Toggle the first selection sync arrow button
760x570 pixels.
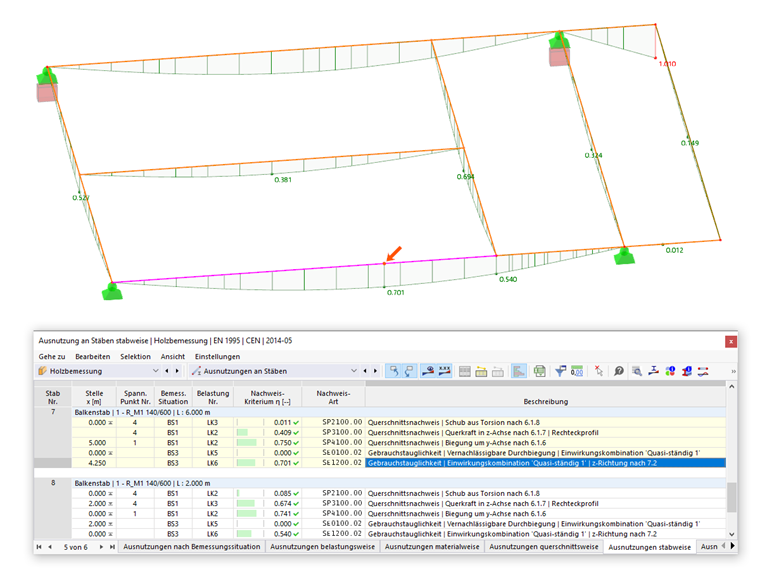click(x=395, y=371)
